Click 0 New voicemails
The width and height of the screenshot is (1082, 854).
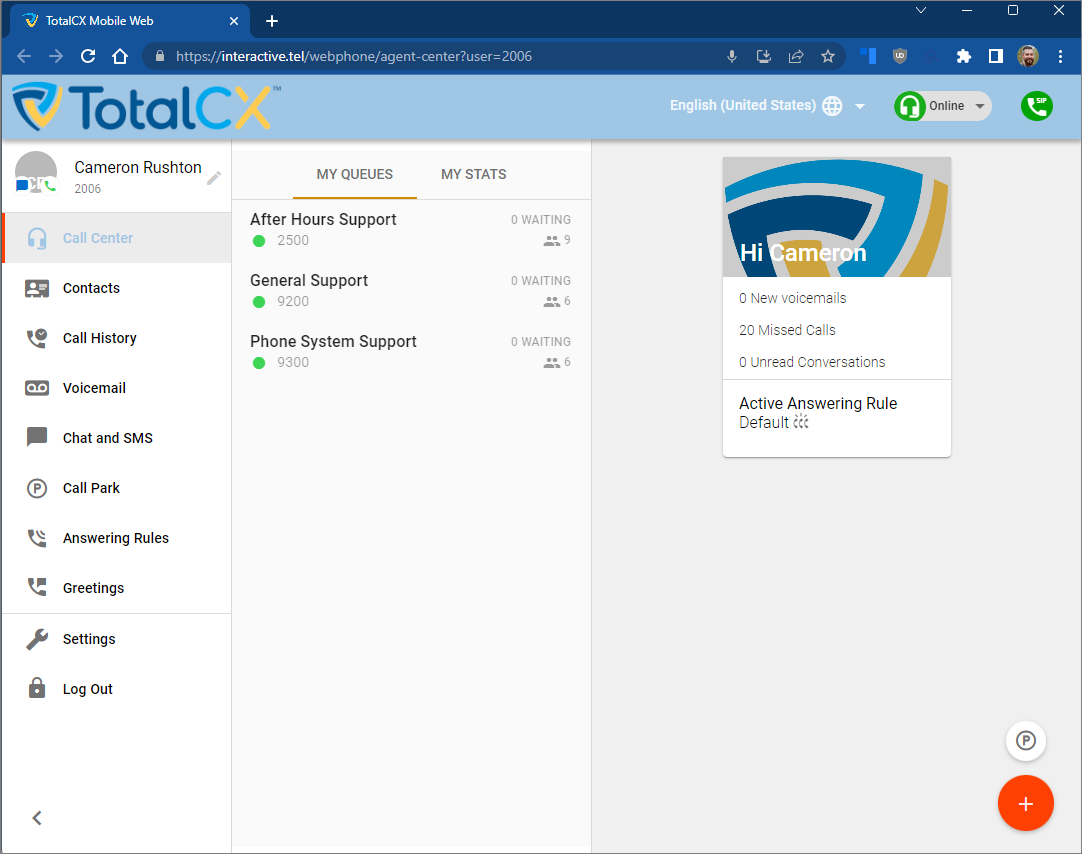coord(793,298)
